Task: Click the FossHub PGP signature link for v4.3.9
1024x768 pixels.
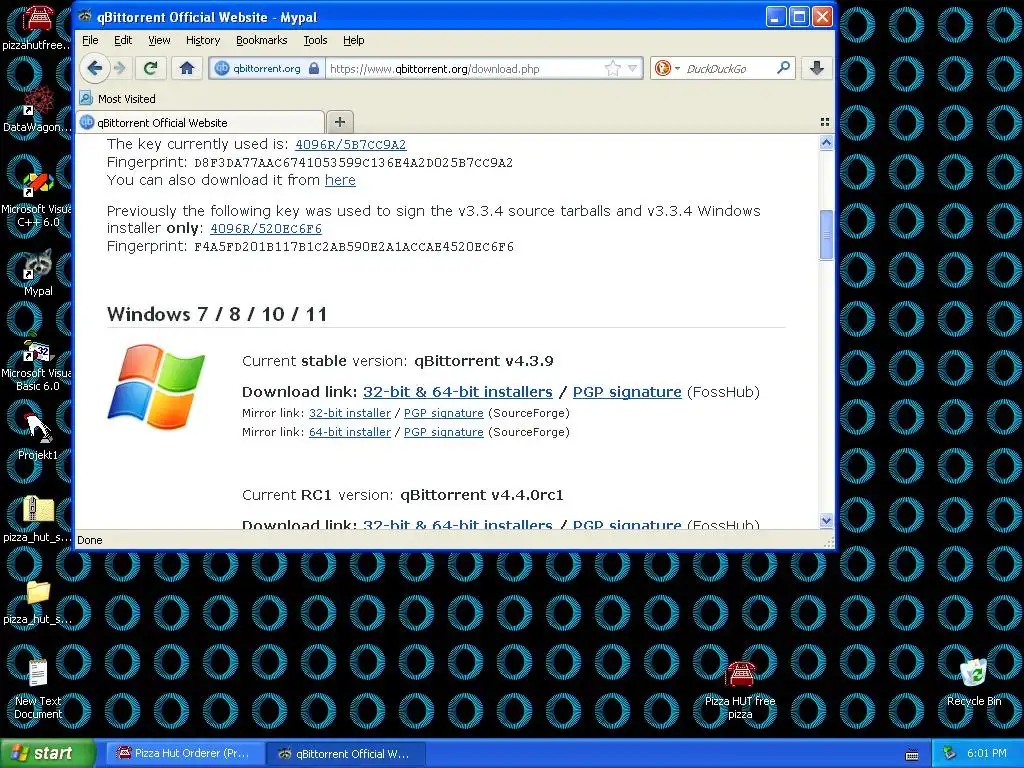Action: (627, 392)
